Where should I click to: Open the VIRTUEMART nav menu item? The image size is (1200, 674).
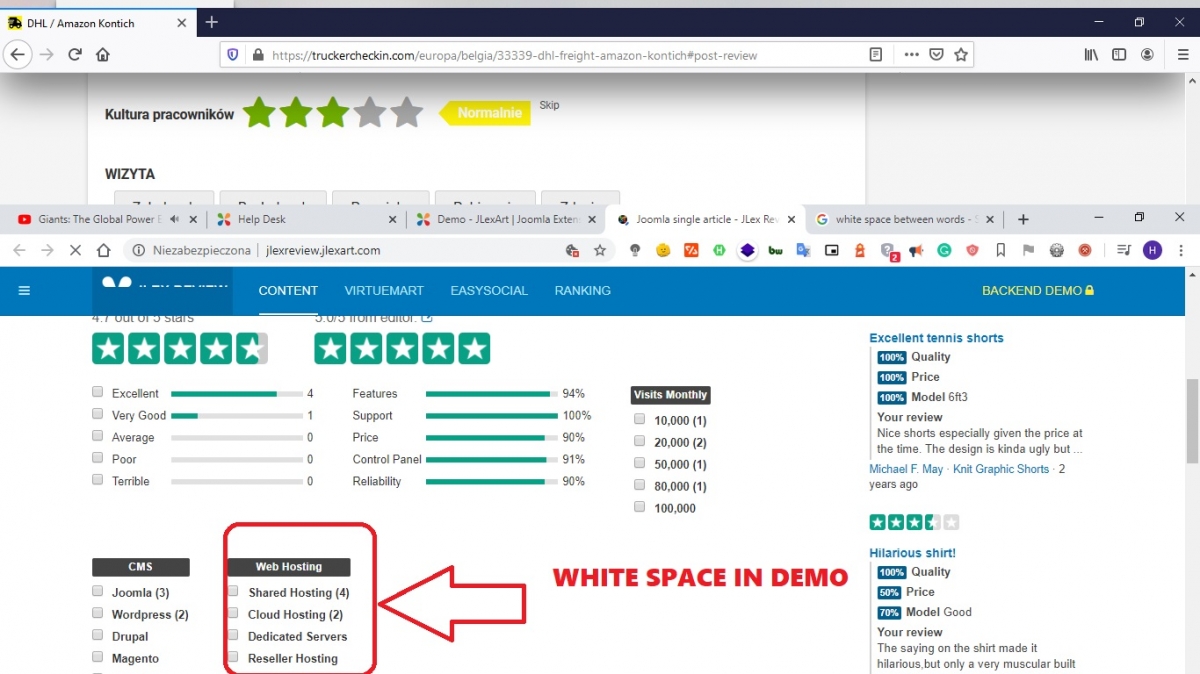[384, 291]
